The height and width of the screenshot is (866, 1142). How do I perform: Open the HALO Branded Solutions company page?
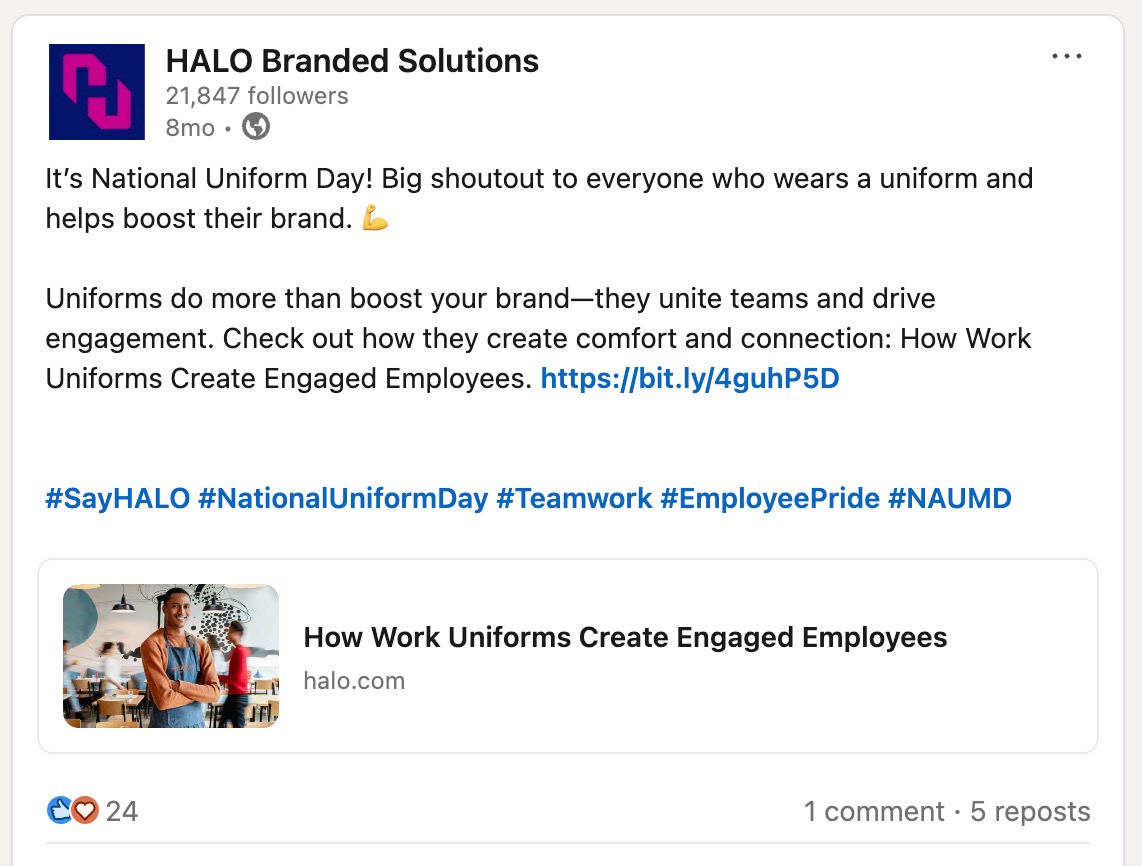352,61
